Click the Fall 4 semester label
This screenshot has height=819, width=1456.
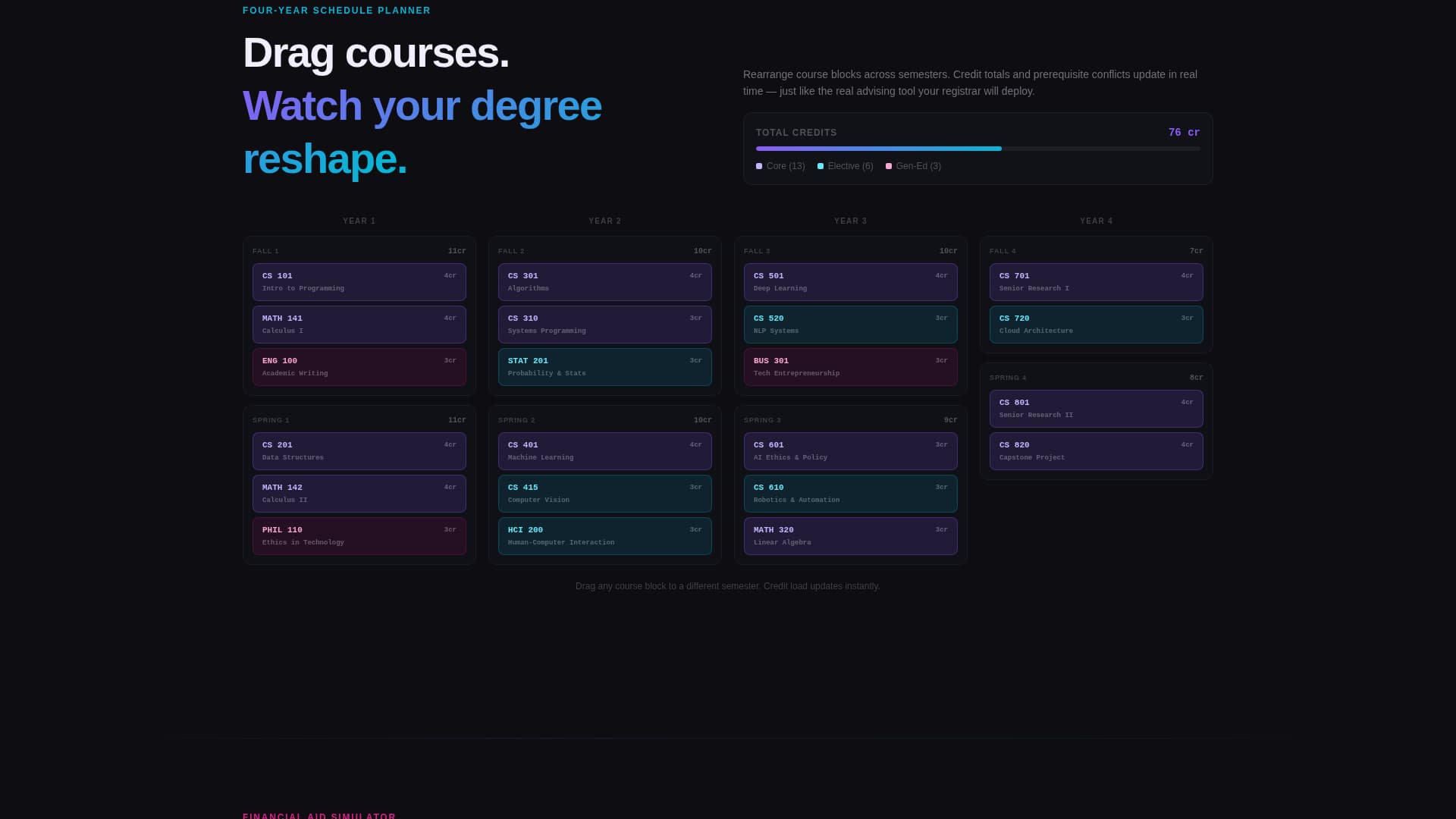pos(1003,251)
